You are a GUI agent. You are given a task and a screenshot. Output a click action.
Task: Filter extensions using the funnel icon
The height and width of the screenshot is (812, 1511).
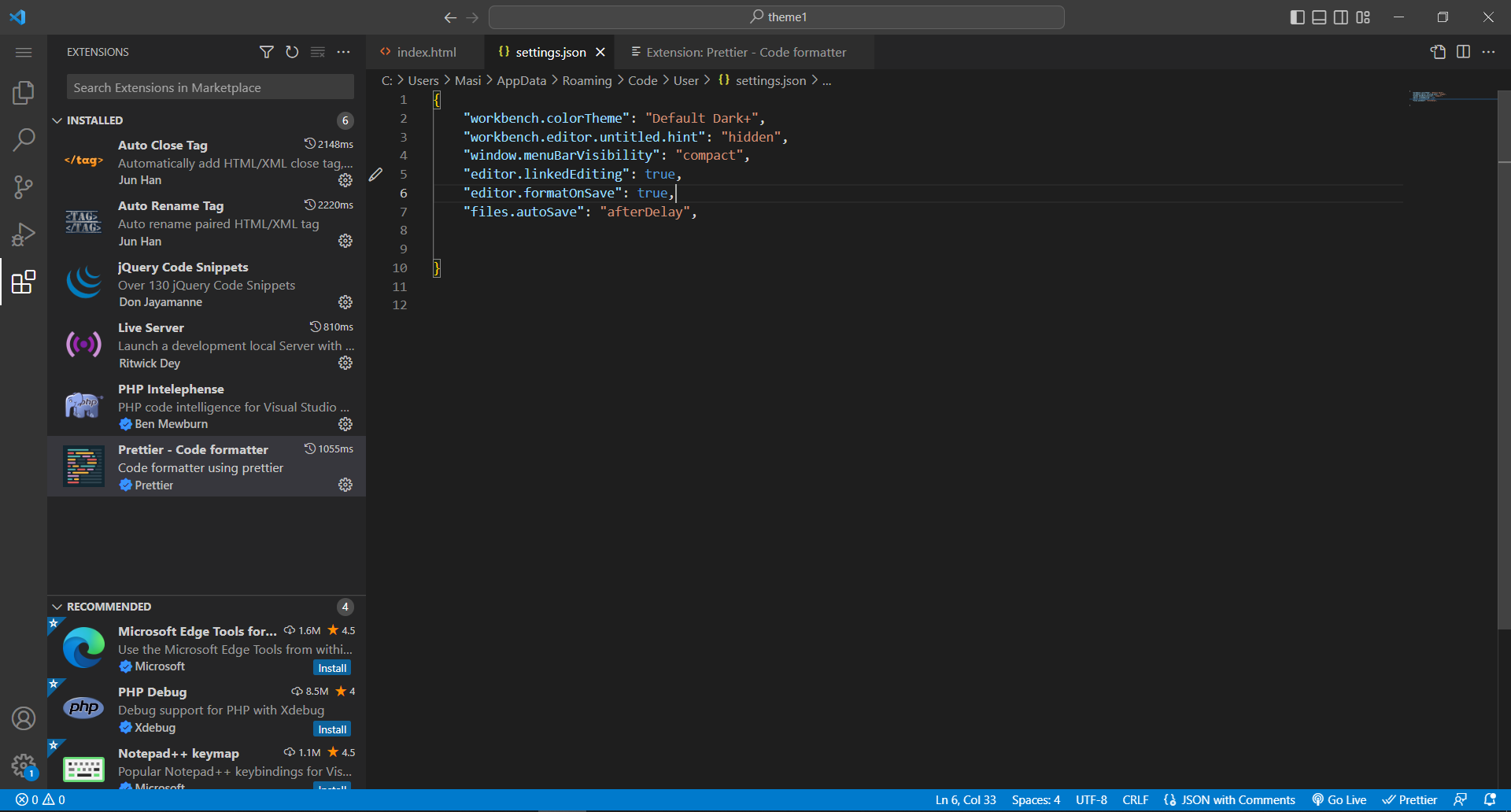267,52
